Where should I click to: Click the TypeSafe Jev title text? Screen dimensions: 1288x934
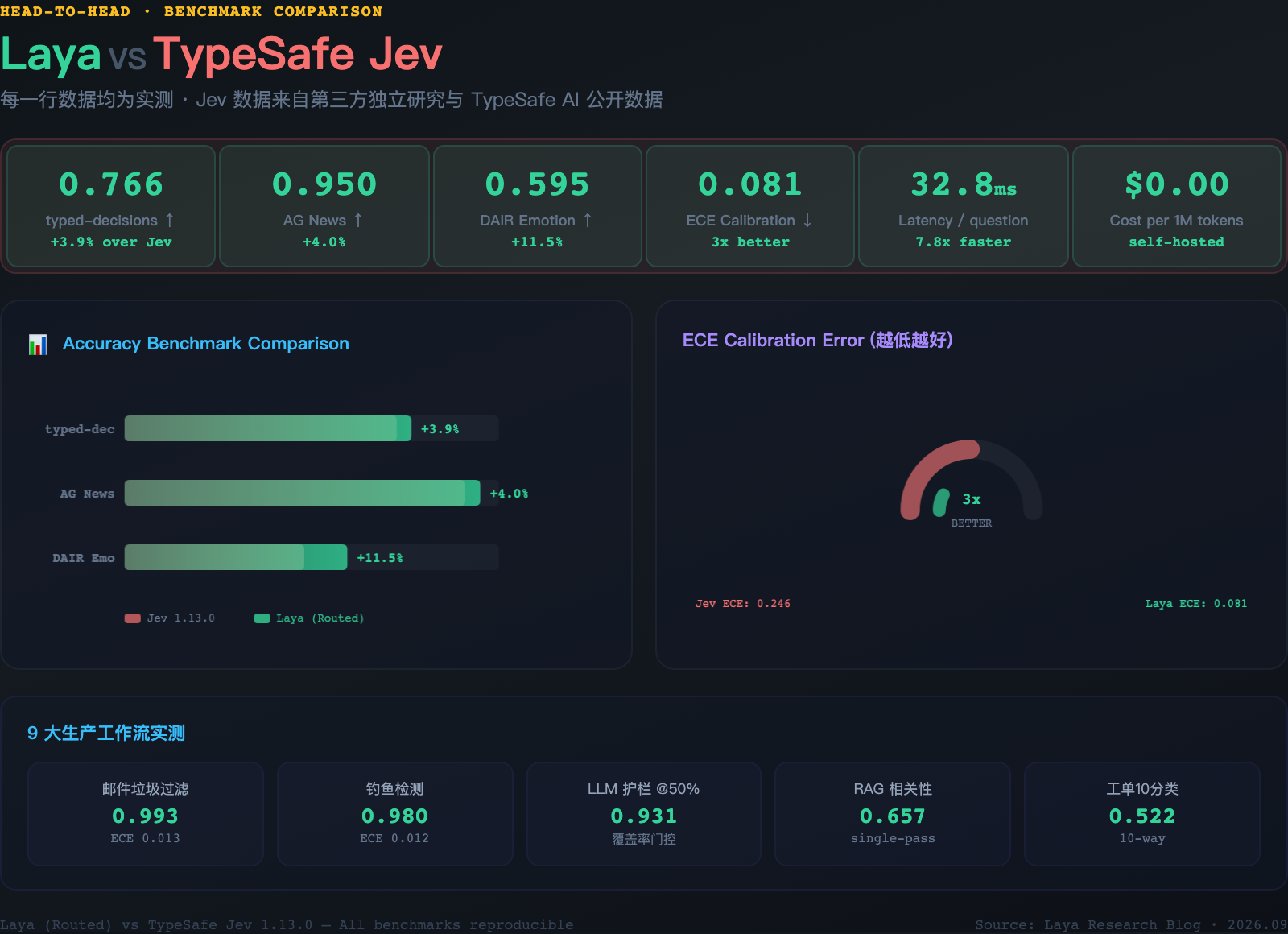tap(298, 54)
